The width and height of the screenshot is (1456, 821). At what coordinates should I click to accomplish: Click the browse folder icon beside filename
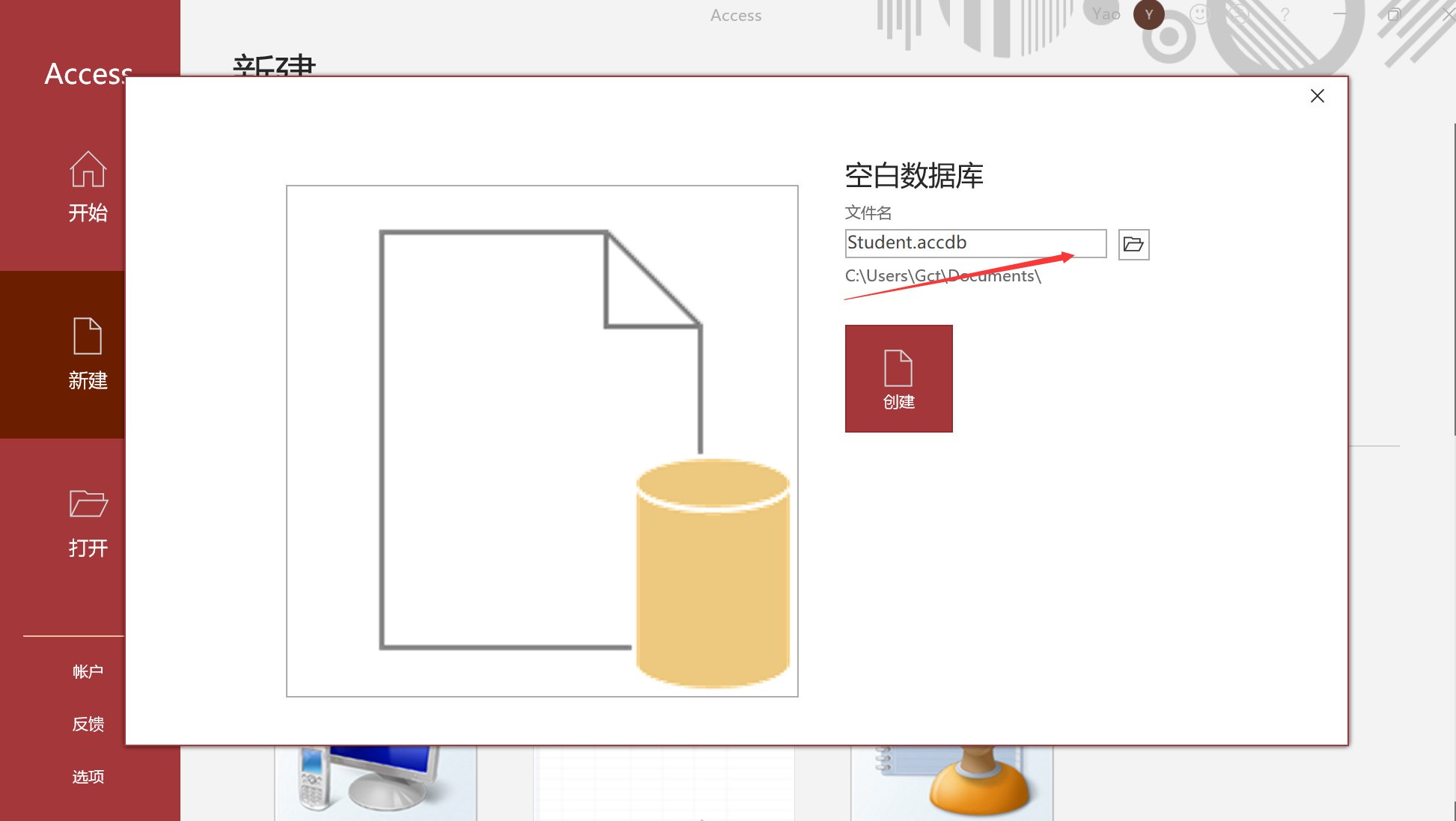pos(1133,245)
